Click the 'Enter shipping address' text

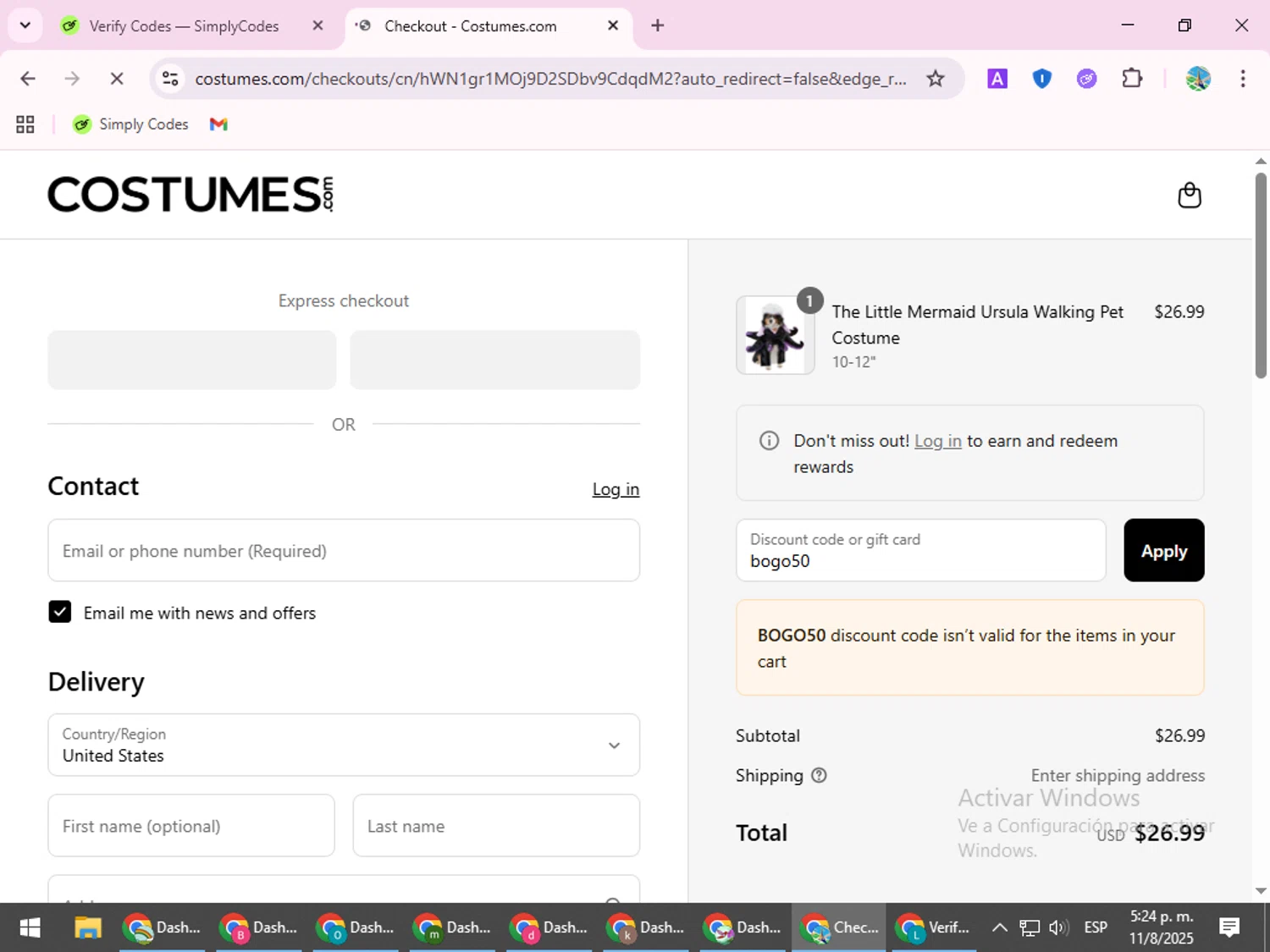click(1118, 775)
